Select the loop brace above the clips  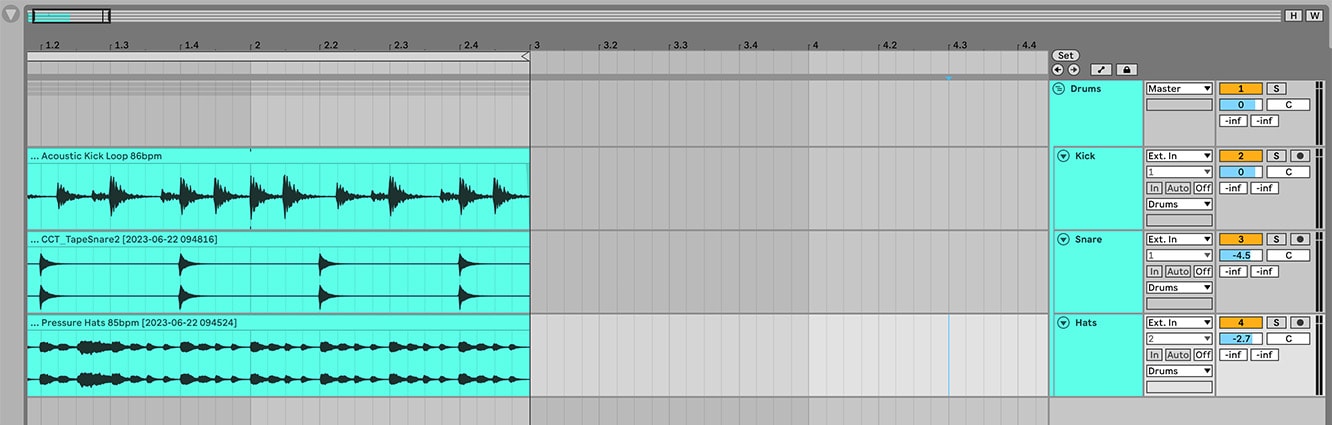[278, 57]
